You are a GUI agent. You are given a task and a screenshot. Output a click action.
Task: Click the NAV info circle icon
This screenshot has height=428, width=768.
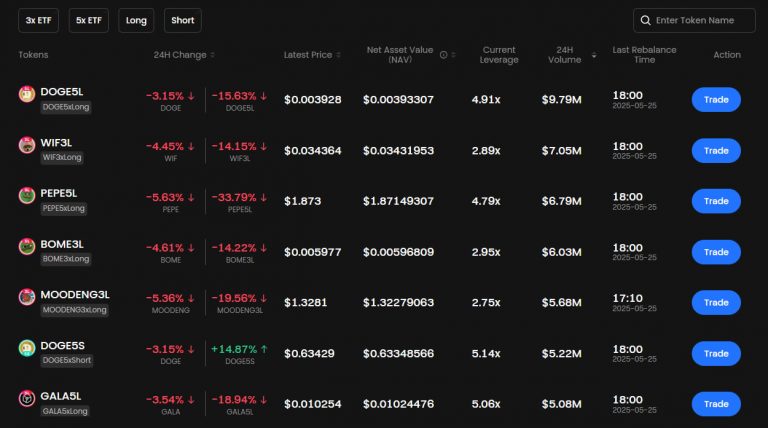443,55
